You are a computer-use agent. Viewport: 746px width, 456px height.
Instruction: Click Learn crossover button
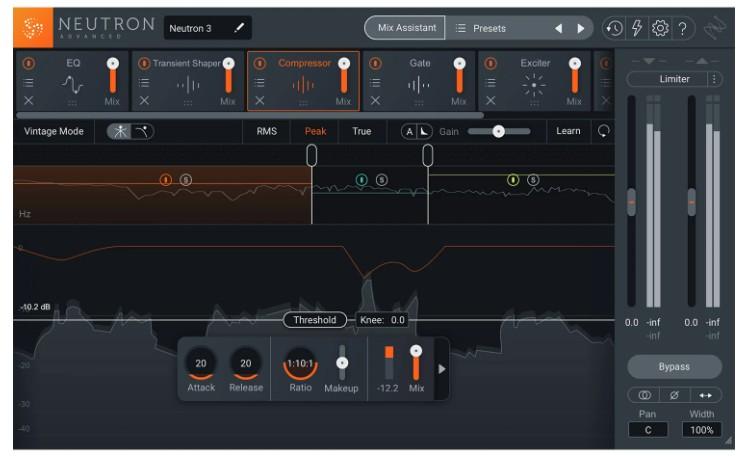(x=568, y=131)
